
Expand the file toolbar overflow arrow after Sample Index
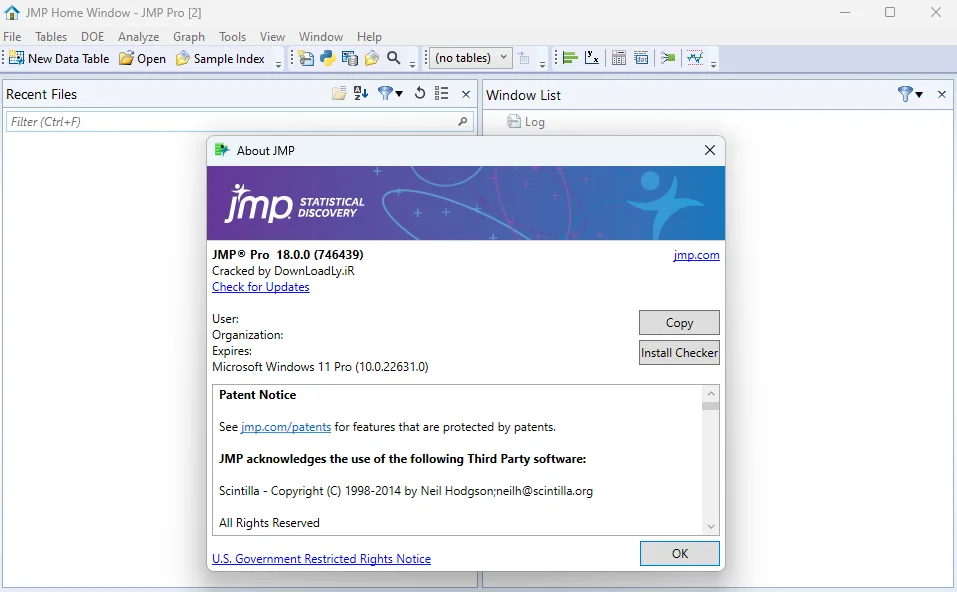pyautogui.click(x=278, y=63)
